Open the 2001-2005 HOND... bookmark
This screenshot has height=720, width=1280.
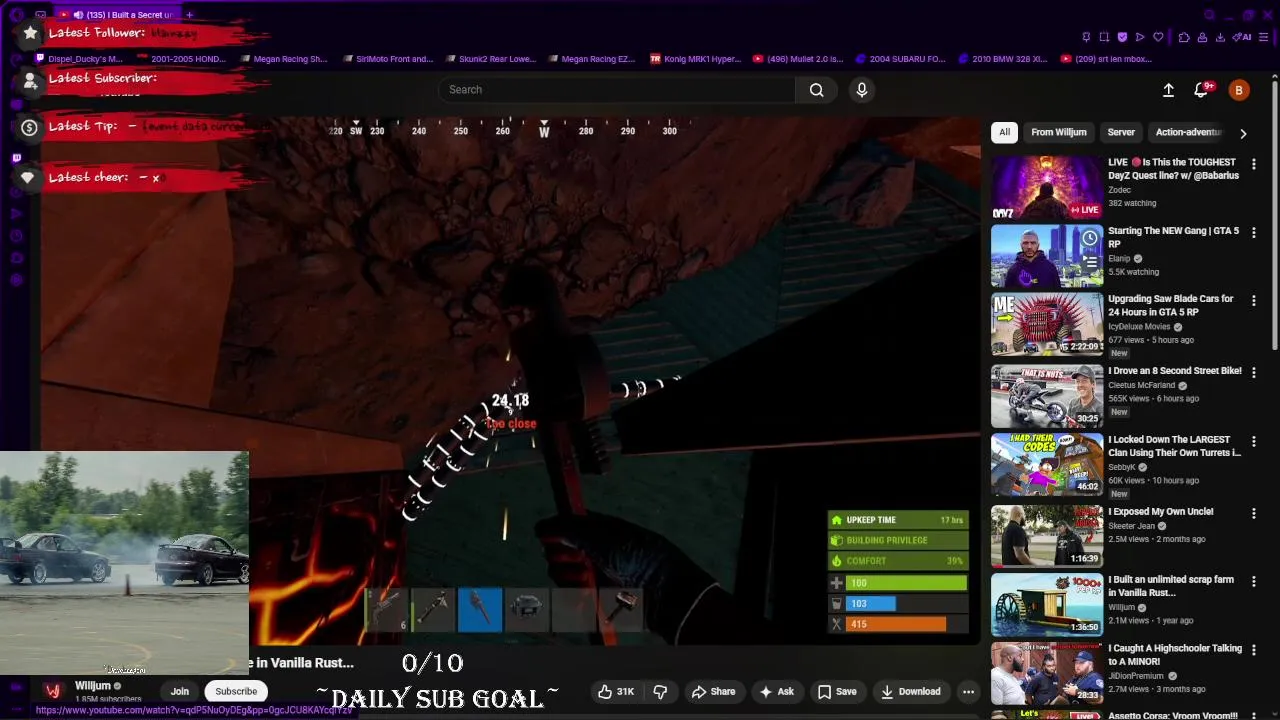pos(181,59)
